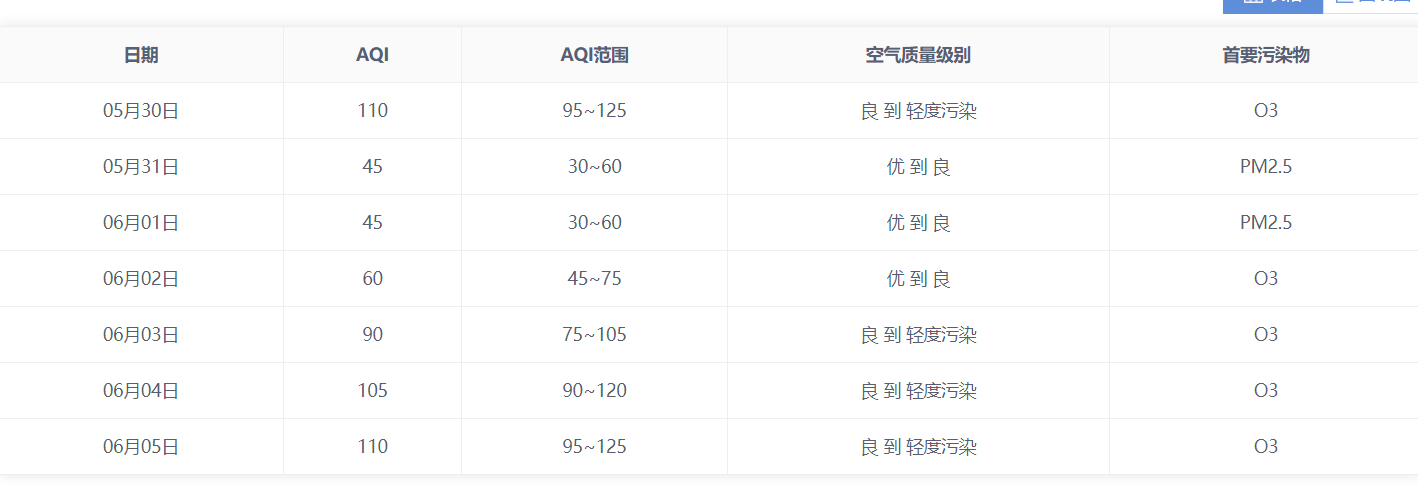Click the AQI column header
This screenshot has width=1418, height=485.
pos(372,55)
